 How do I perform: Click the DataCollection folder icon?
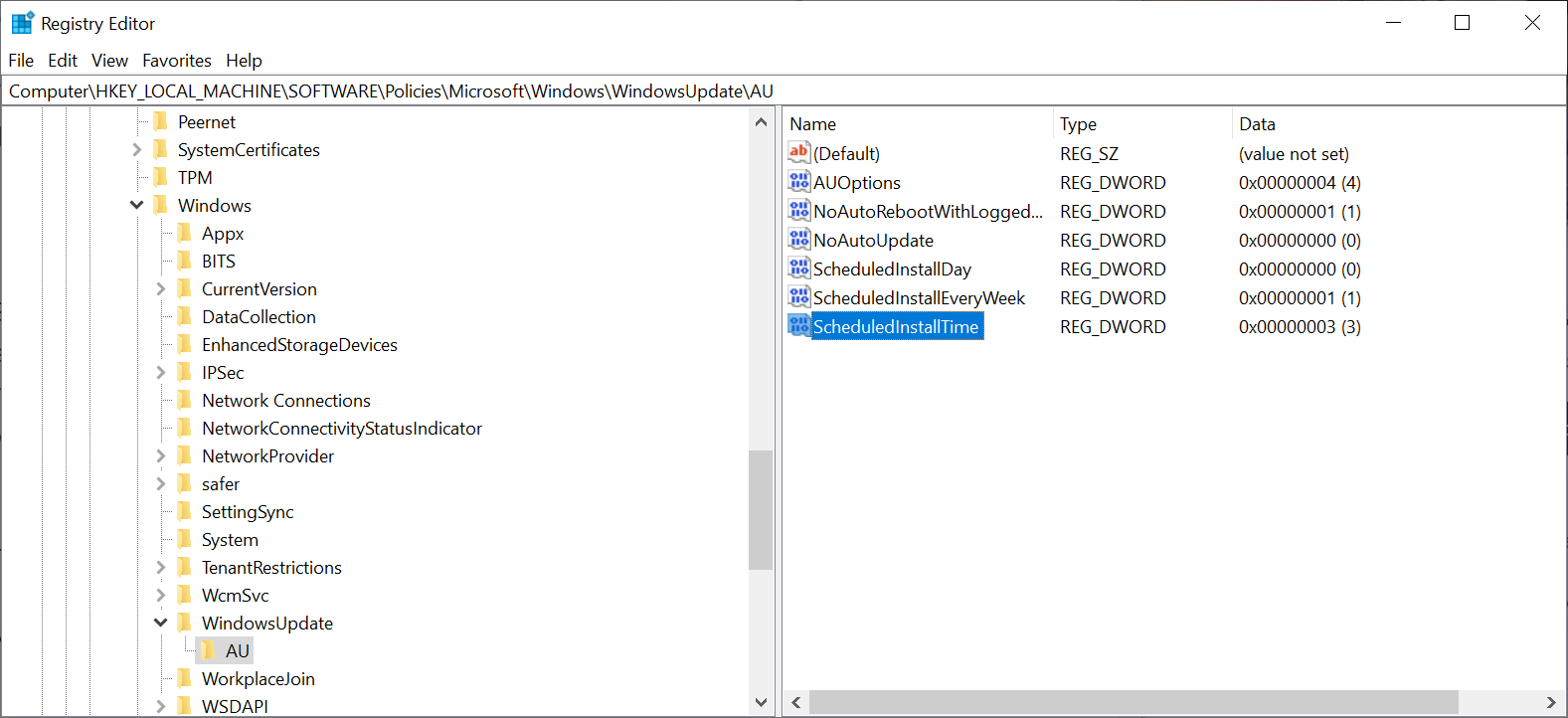[184, 316]
